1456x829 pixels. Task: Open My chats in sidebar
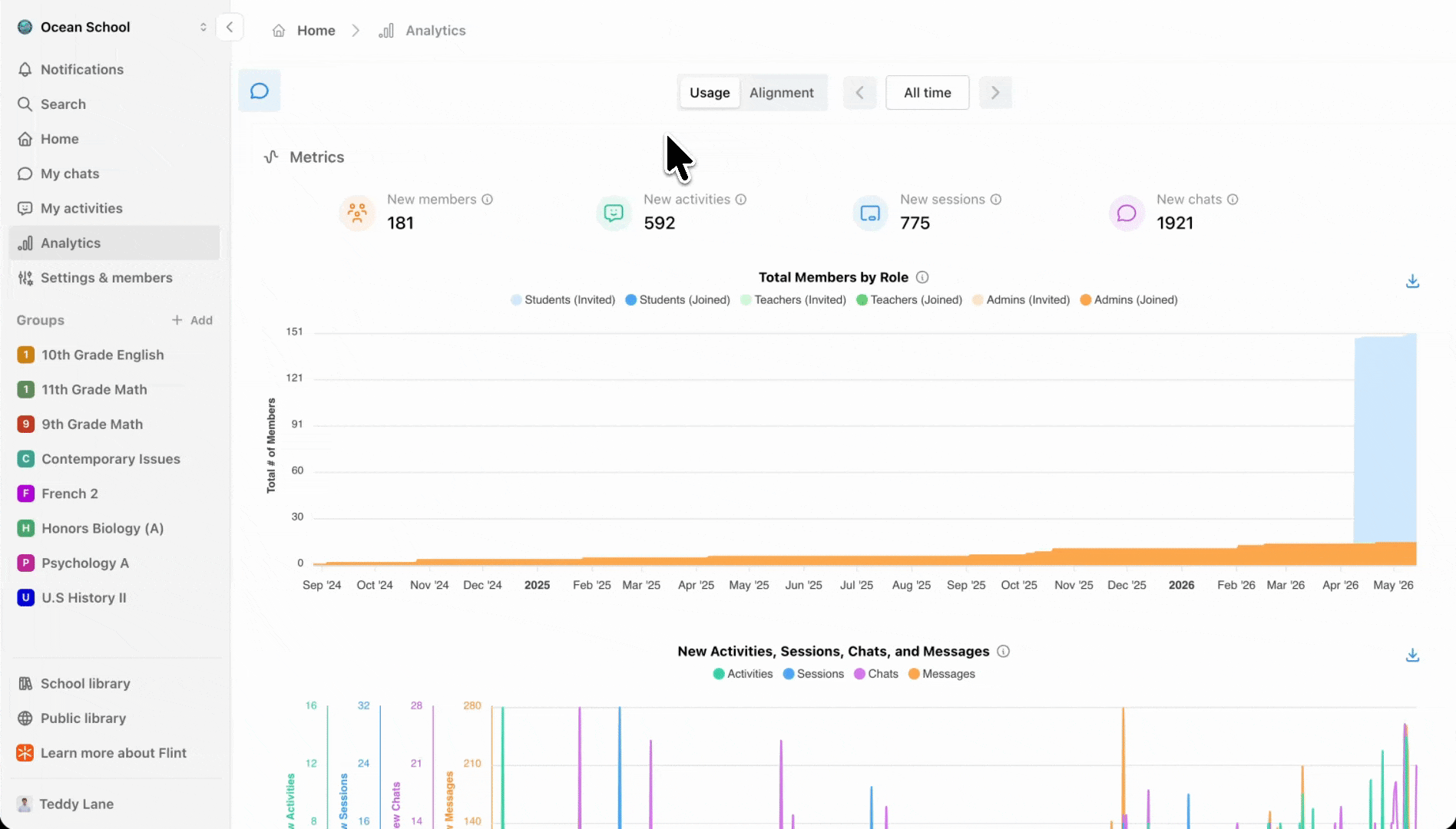[114, 173]
